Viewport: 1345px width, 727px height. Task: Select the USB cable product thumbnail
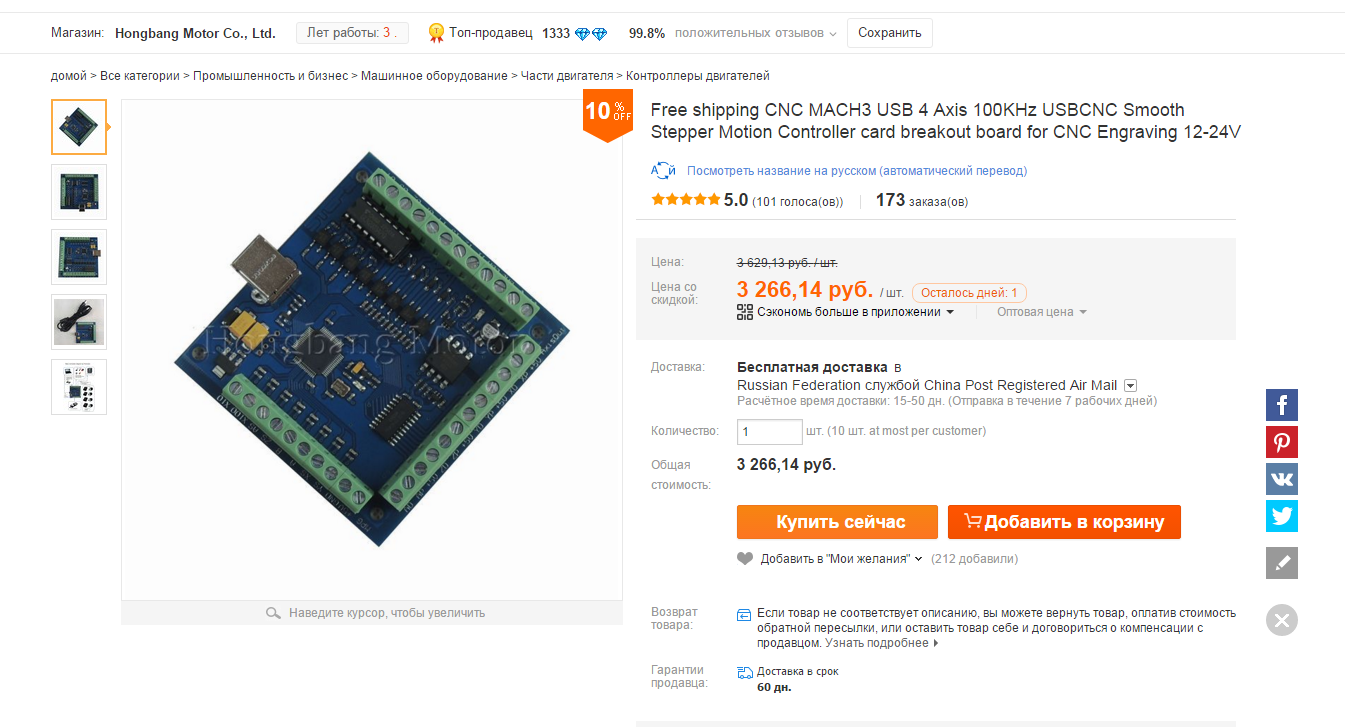click(79, 322)
